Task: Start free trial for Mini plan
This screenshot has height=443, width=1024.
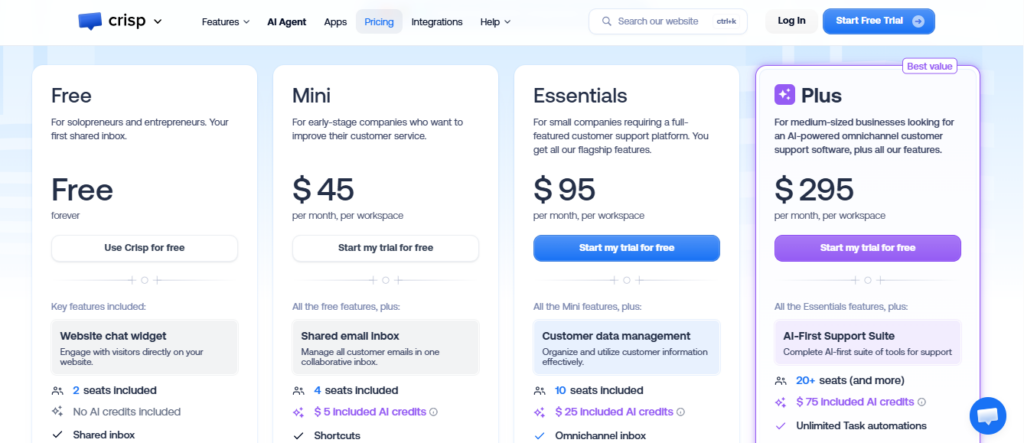Action: click(385, 248)
